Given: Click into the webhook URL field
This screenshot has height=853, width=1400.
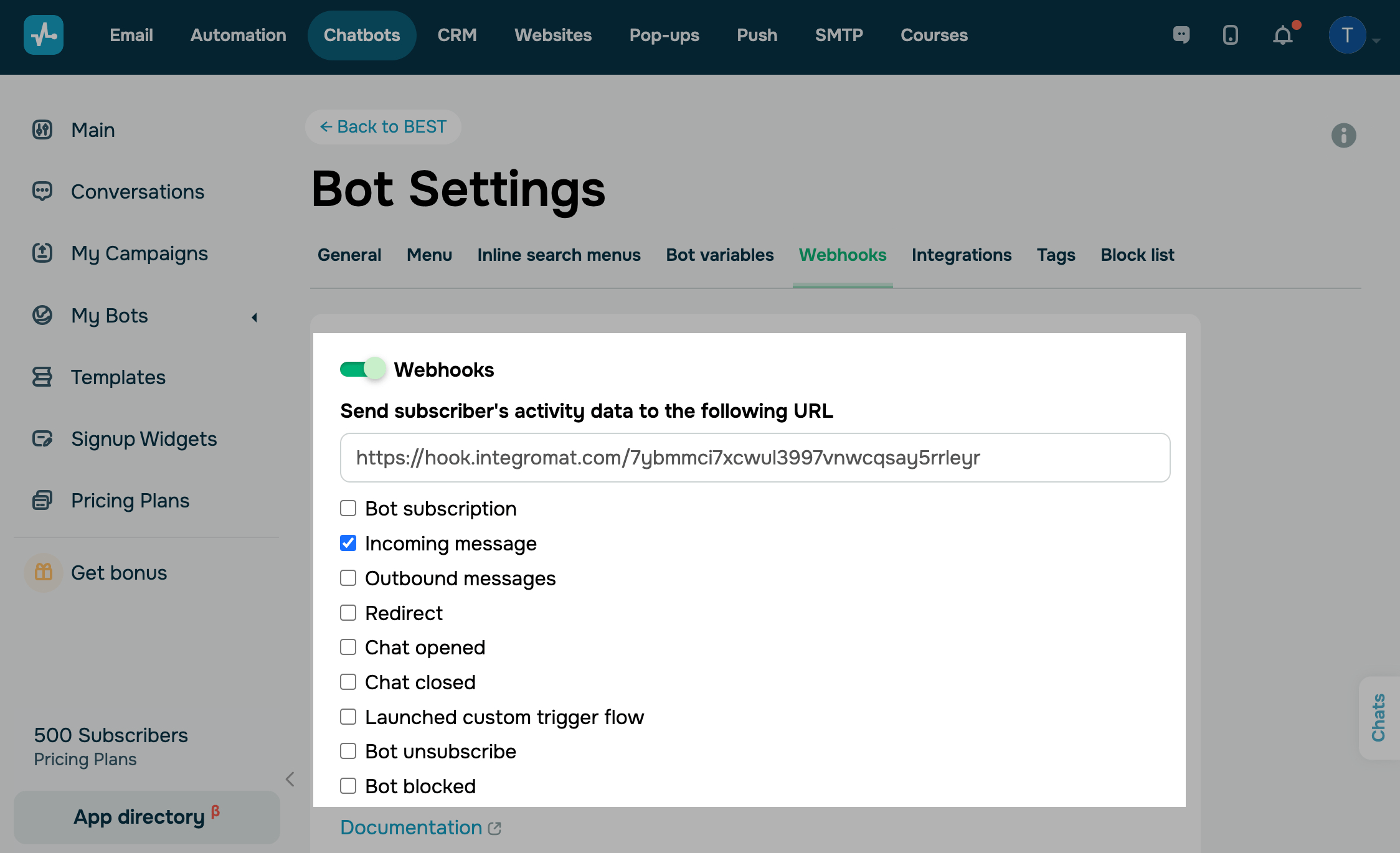Looking at the screenshot, I should coord(755,458).
